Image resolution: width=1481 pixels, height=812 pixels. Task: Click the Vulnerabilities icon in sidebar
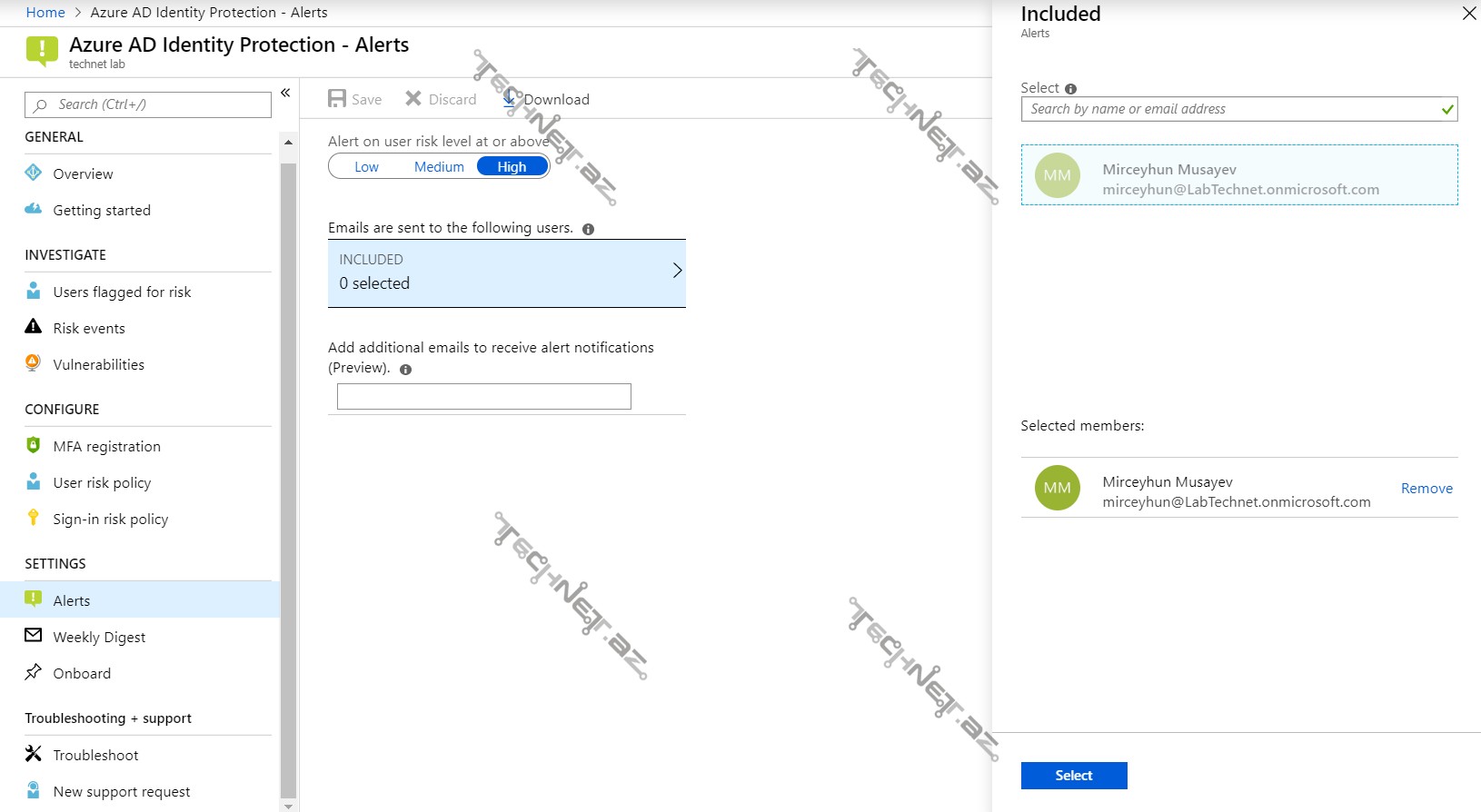(34, 363)
